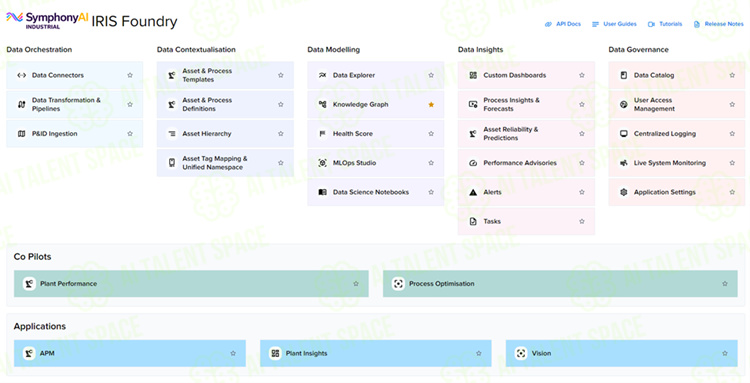Viewport: 750px width, 383px height.
Task: Star the Vision application
Action: (x=725, y=353)
